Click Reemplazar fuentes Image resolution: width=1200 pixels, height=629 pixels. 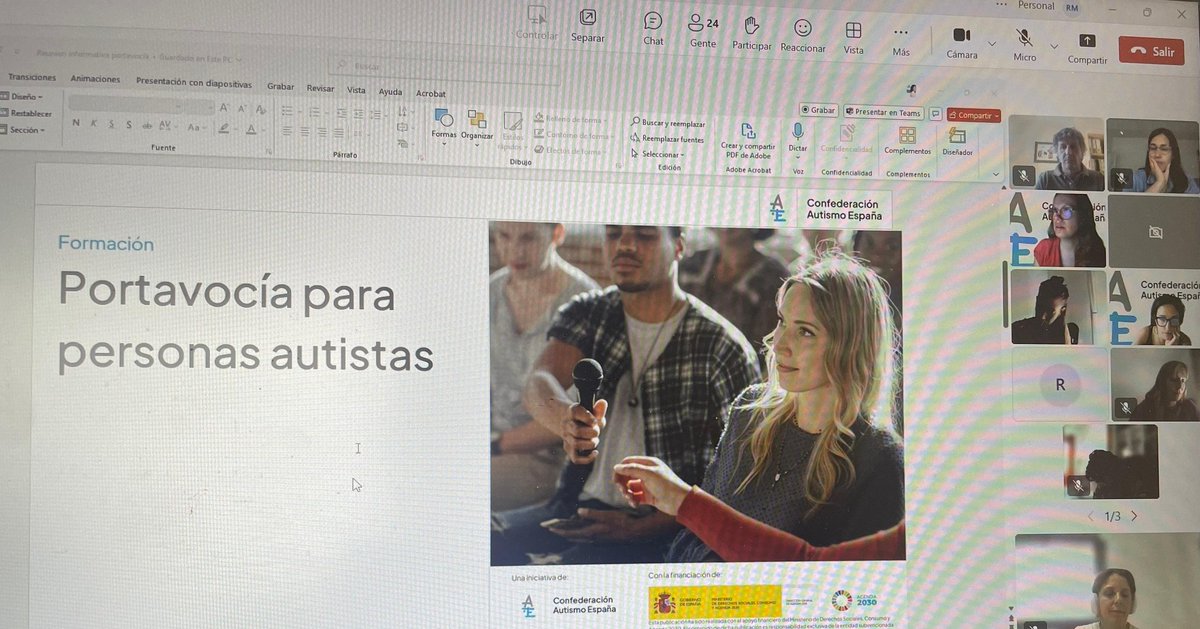[x=667, y=139]
